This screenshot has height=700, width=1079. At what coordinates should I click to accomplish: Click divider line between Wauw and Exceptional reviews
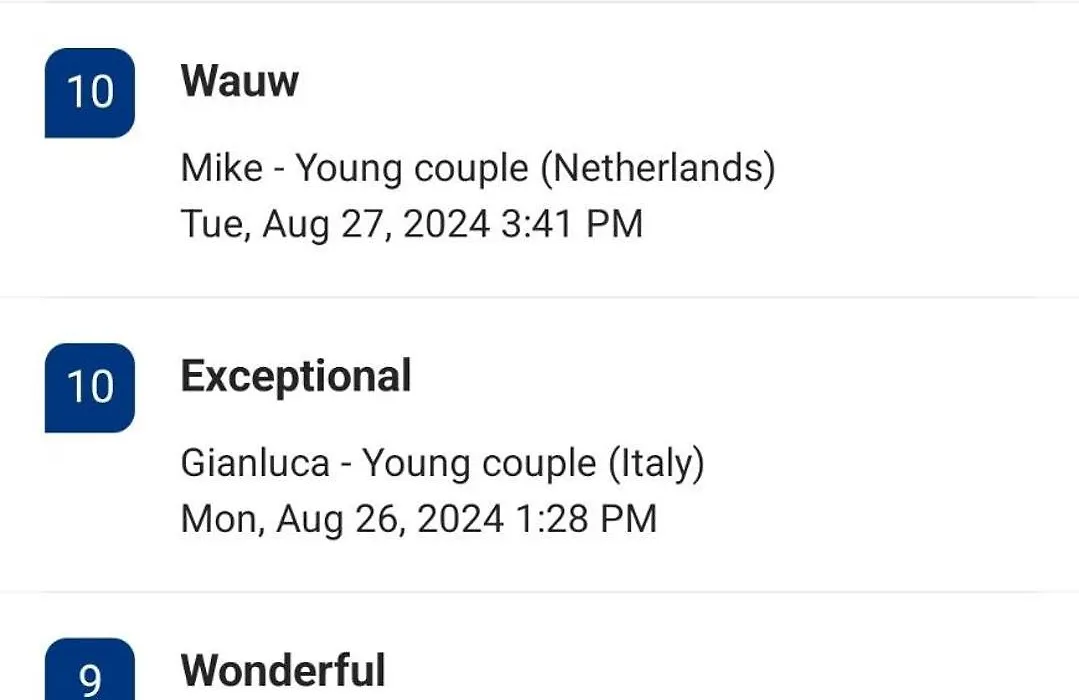540,297
